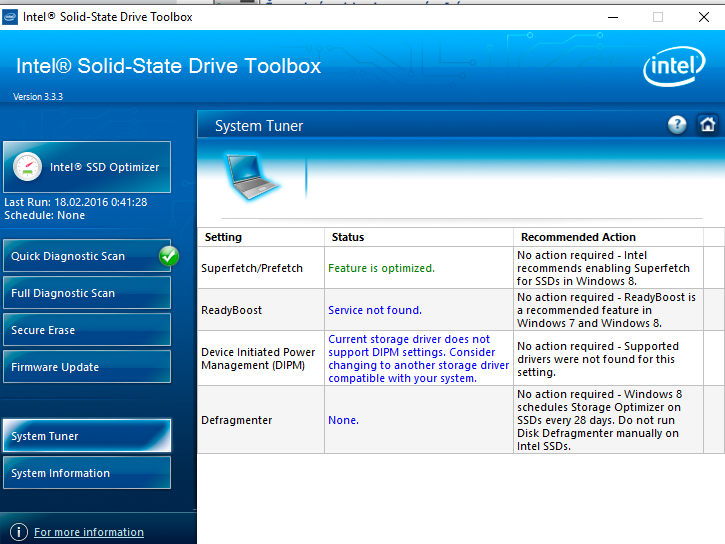
Task: Click the laptop icon in System Tuner
Action: (252, 177)
